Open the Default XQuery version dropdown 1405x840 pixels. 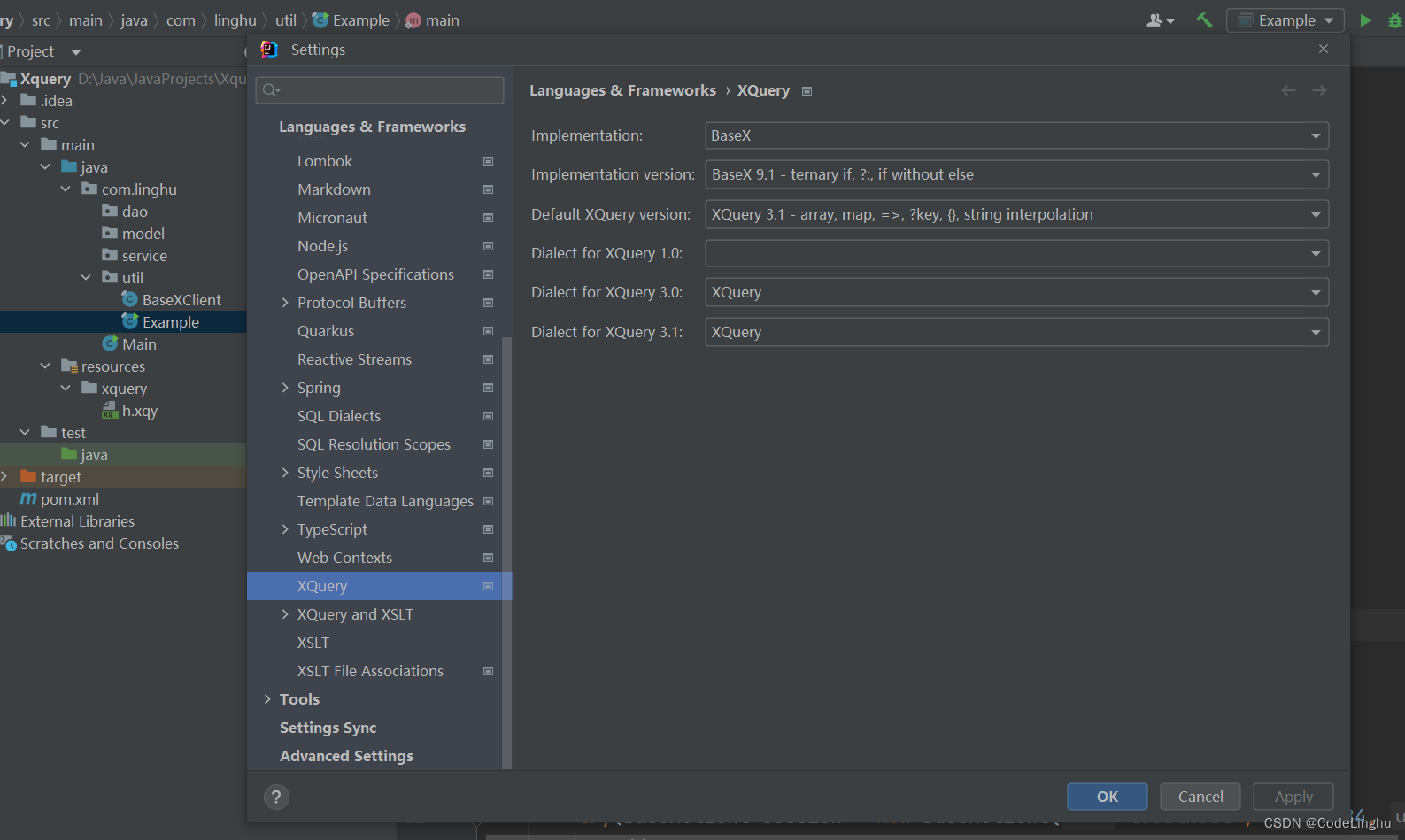(1016, 214)
